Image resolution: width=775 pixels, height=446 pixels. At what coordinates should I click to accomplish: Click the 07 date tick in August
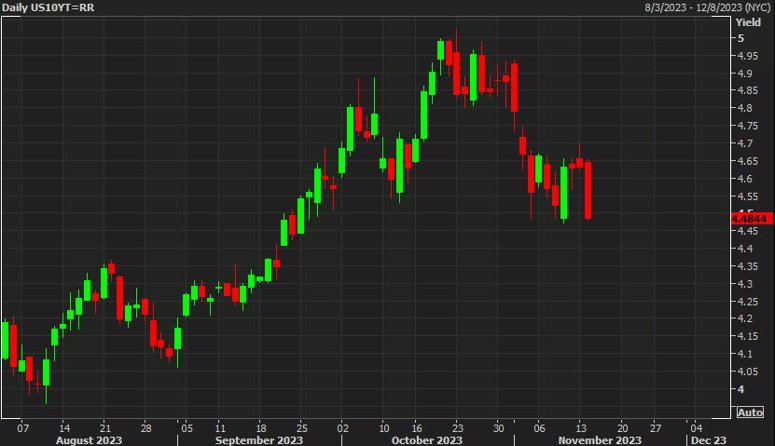click(23, 428)
